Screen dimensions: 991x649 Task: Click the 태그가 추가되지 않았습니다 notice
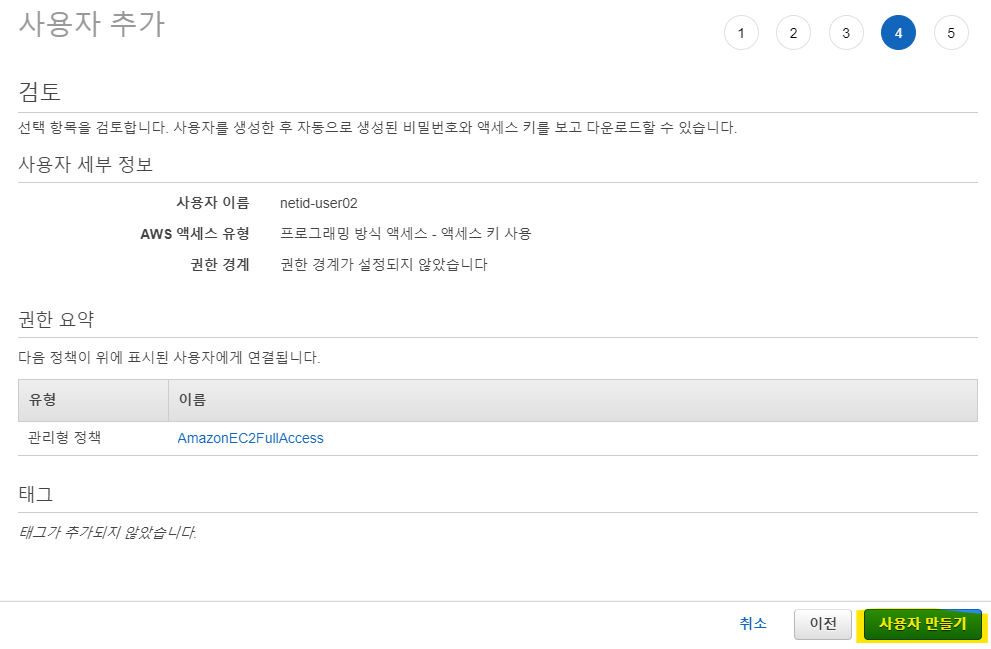pyautogui.click(x=107, y=532)
